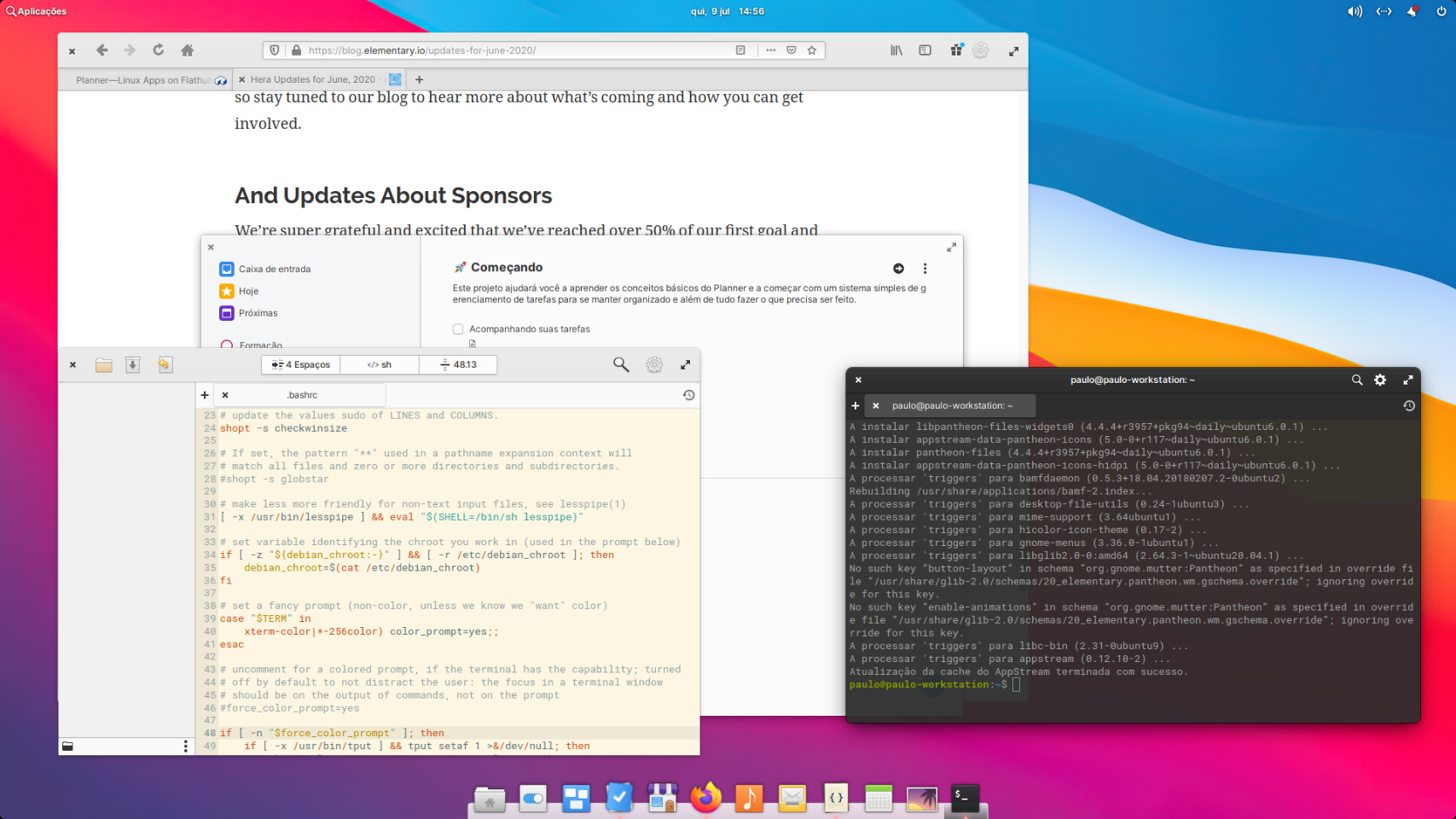Click the revert changes icon in Code editor
Image resolution: width=1456 pixels, height=819 pixels.
(x=165, y=365)
